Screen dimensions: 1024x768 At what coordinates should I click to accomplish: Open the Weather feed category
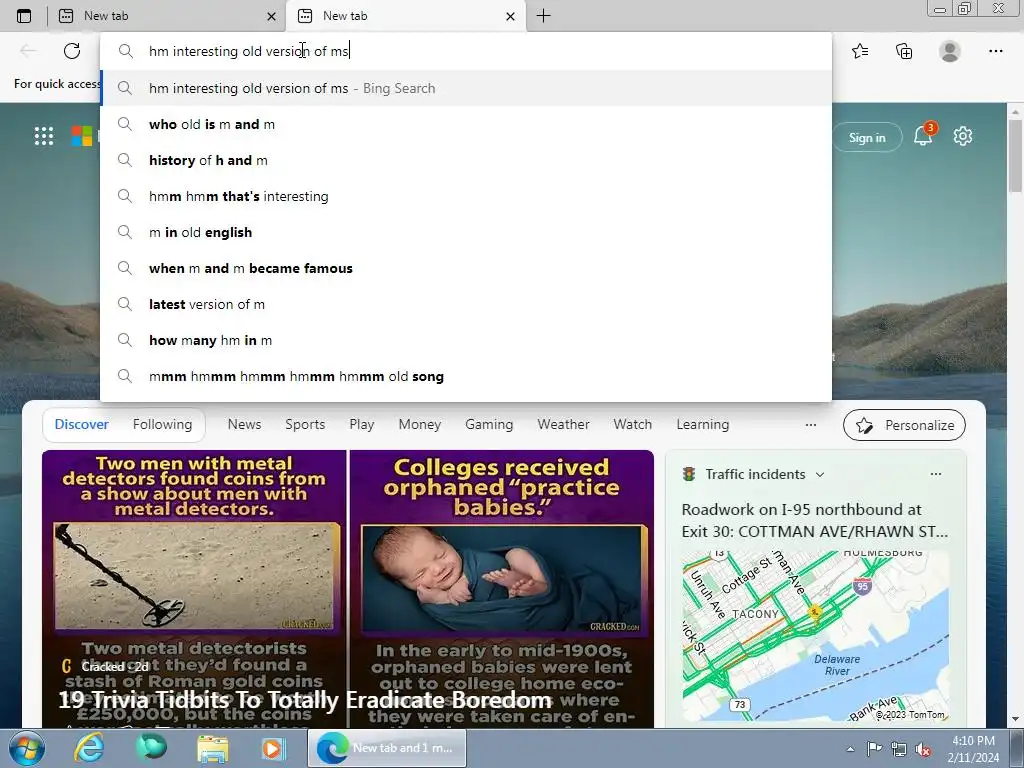coord(563,424)
